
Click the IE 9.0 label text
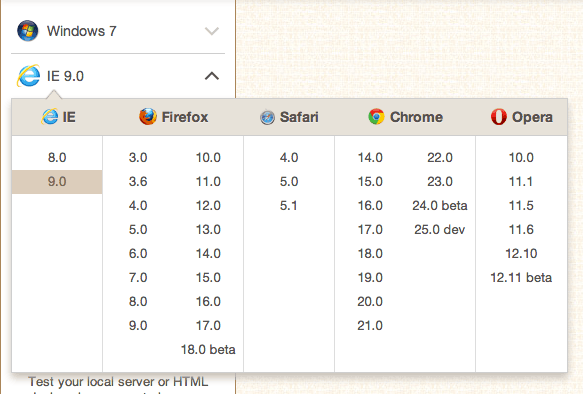pos(65,76)
